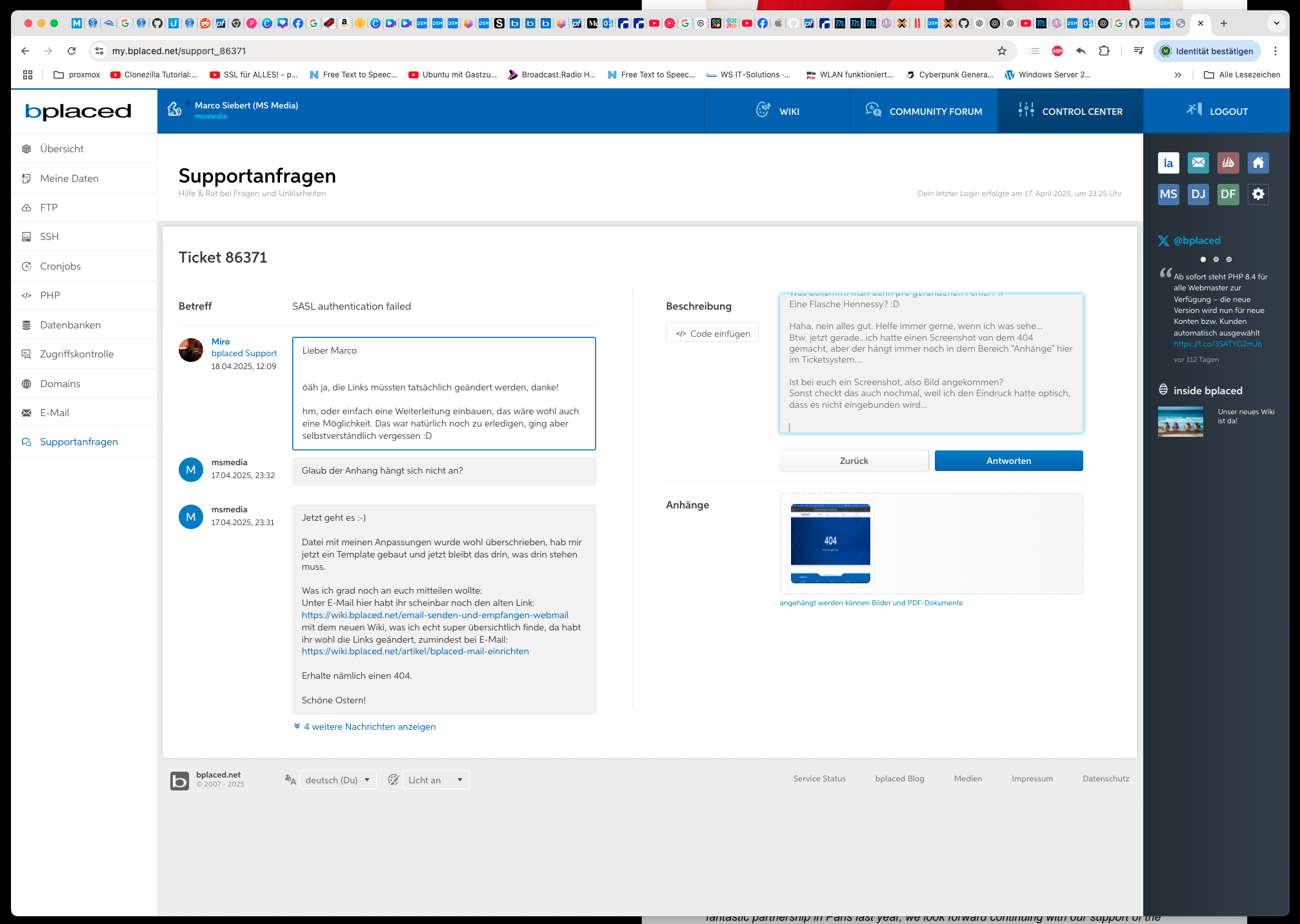Bookmark page with star icon
This screenshot has height=924, width=1300.
tap(1001, 51)
